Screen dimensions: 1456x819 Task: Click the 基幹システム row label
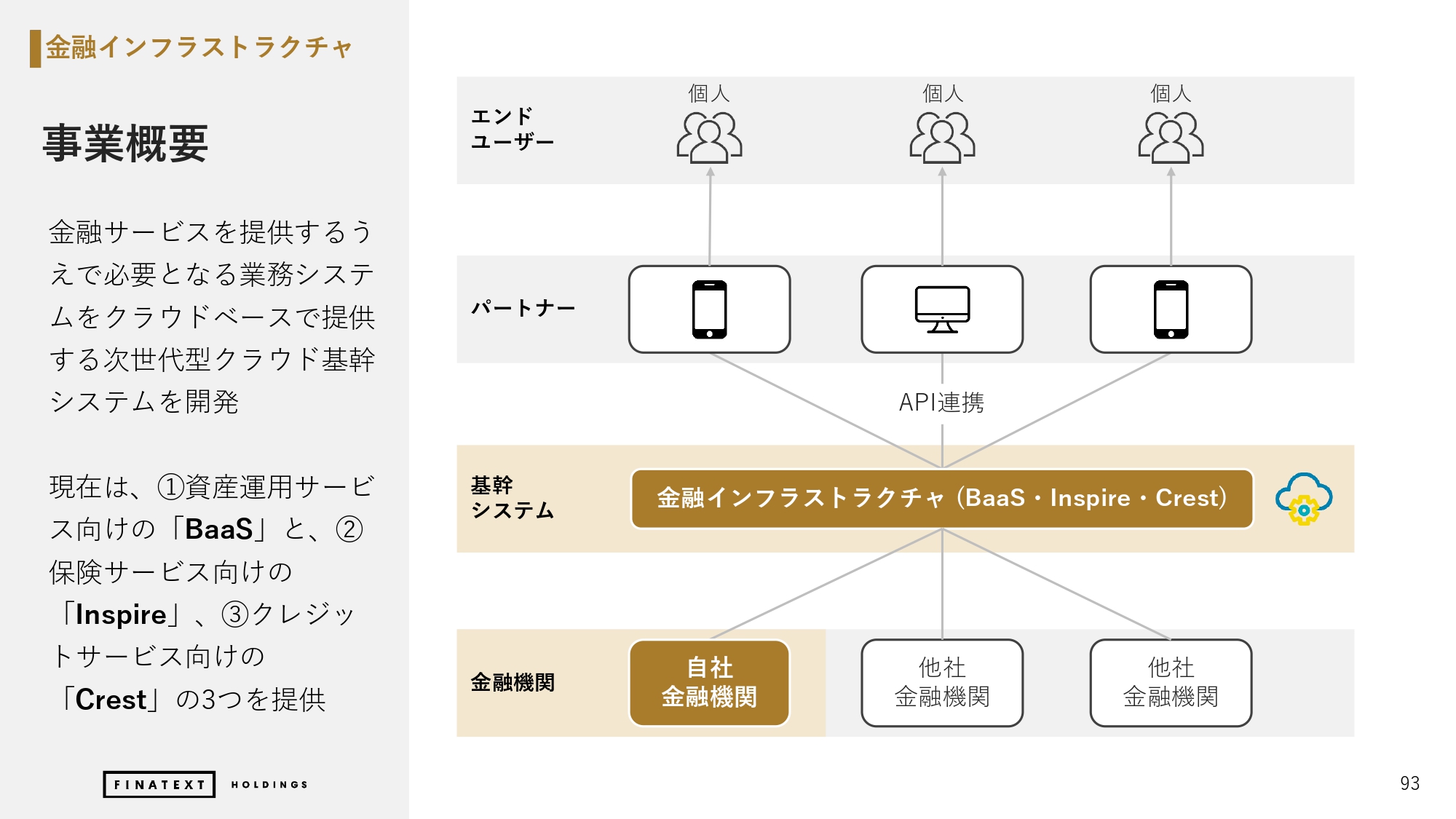tap(512, 498)
